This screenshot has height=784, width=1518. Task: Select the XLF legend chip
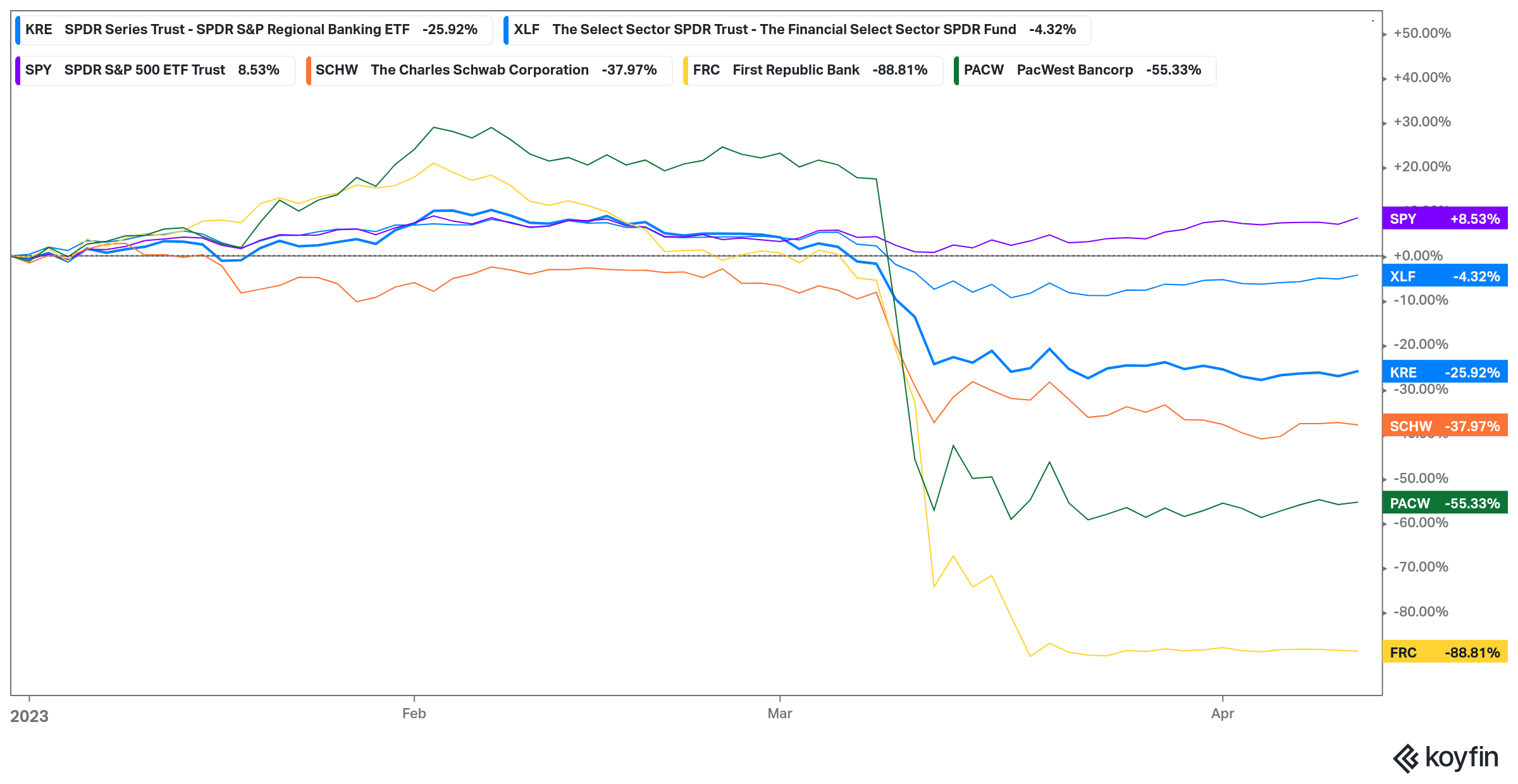797,30
